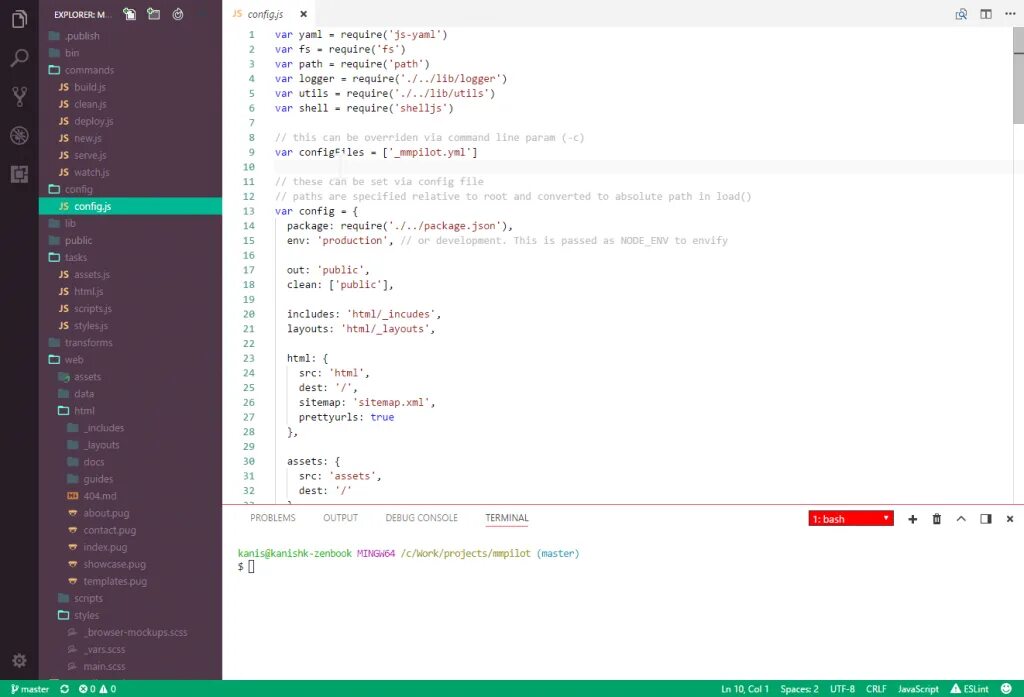
Task: Change indentation via Spaces: 2
Action: (x=799, y=689)
